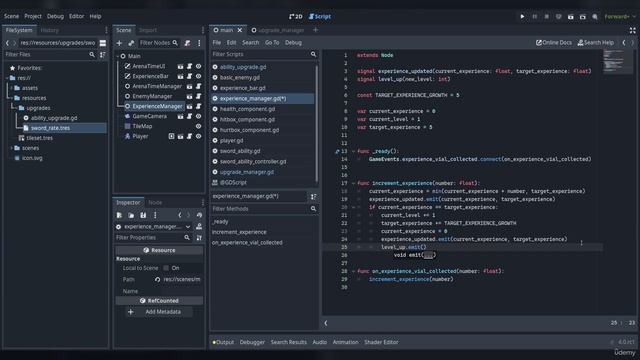Open script attached to EnemyManager node
The height and width of the screenshot is (360, 640).
tap(198, 96)
